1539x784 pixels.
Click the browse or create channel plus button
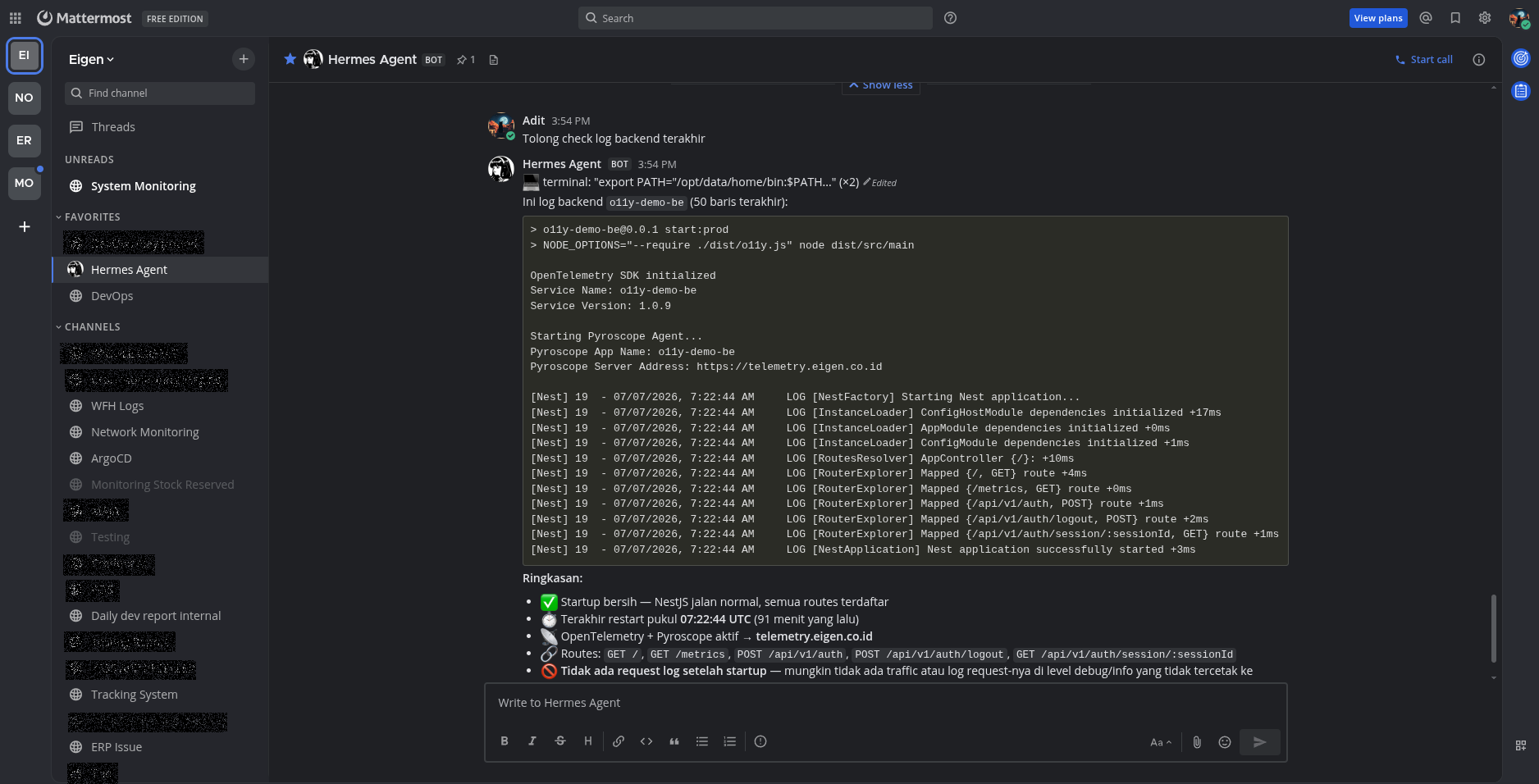(243, 59)
